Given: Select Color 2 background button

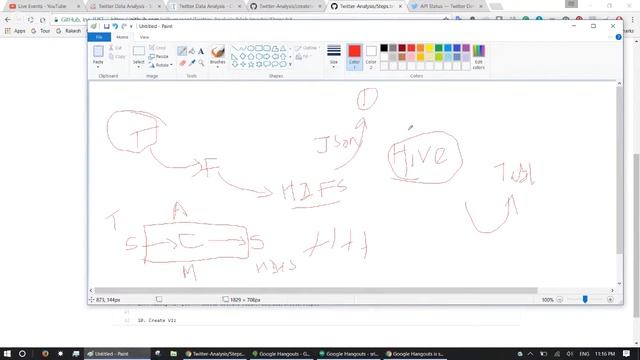Looking at the screenshot, I should (x=371, y=57).
